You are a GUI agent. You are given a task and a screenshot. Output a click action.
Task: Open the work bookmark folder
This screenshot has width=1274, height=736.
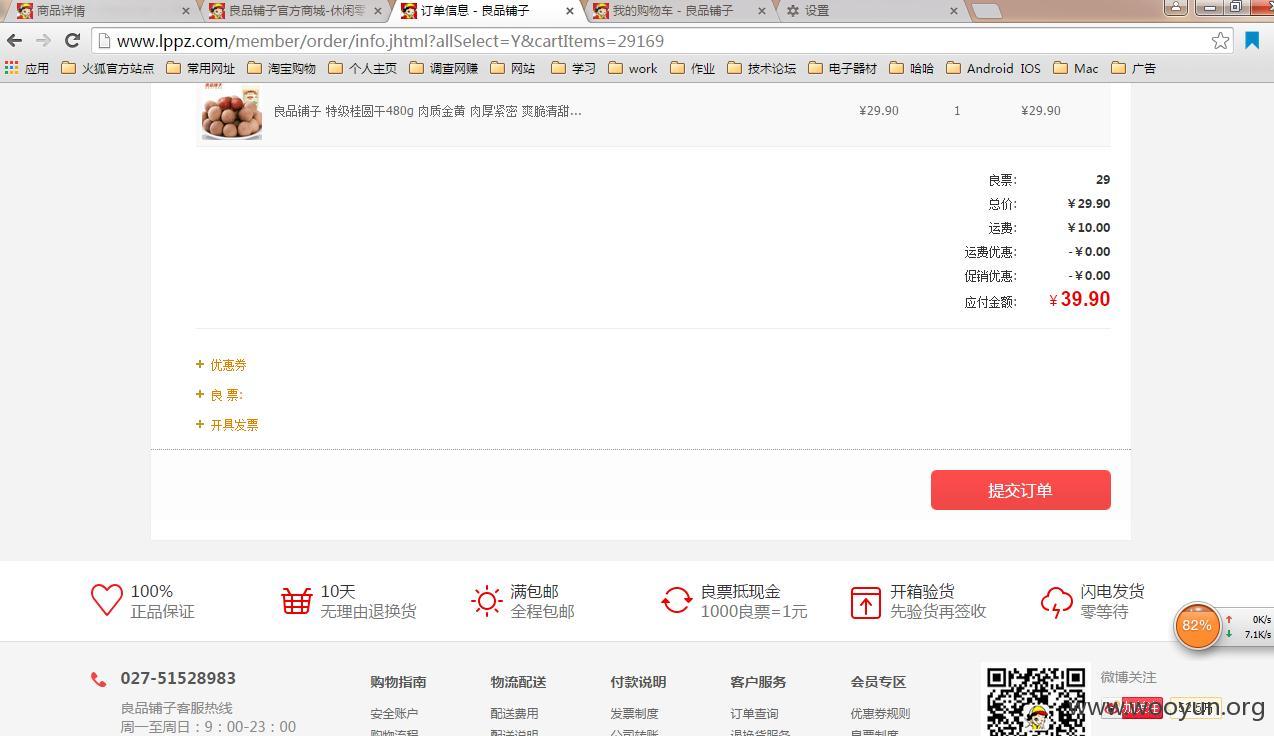point(633,68)
